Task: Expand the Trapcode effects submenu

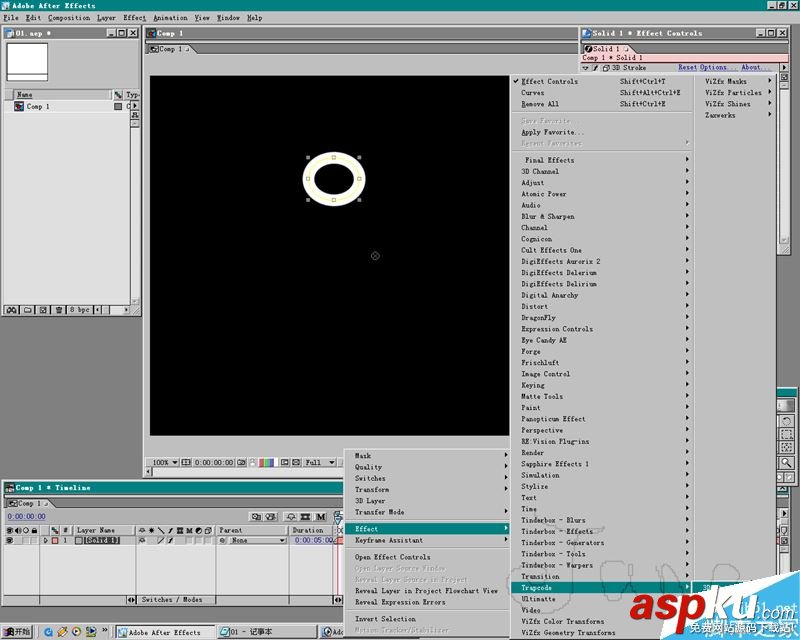Action: click(602, 587)
